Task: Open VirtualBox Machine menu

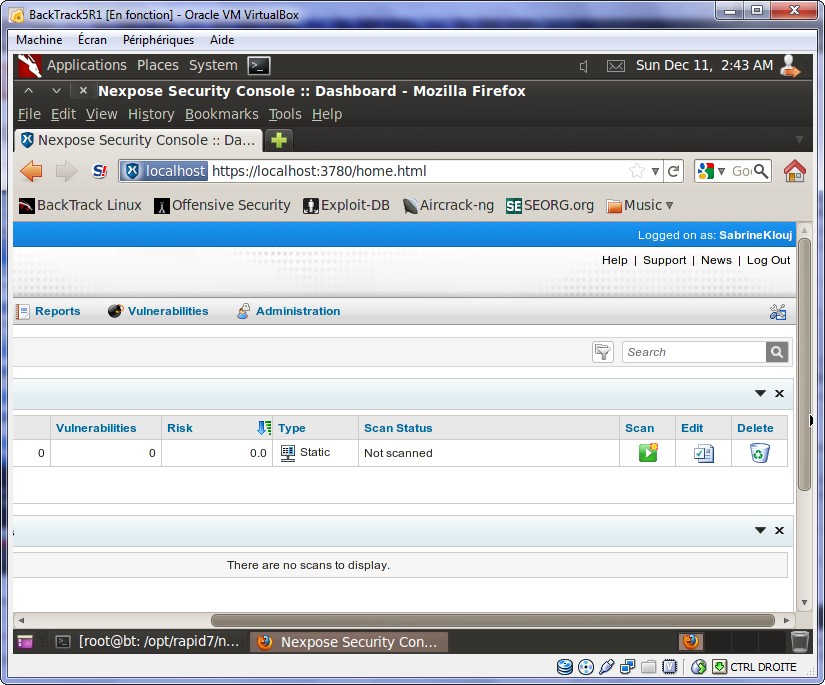Action: [x=39, y=40]
